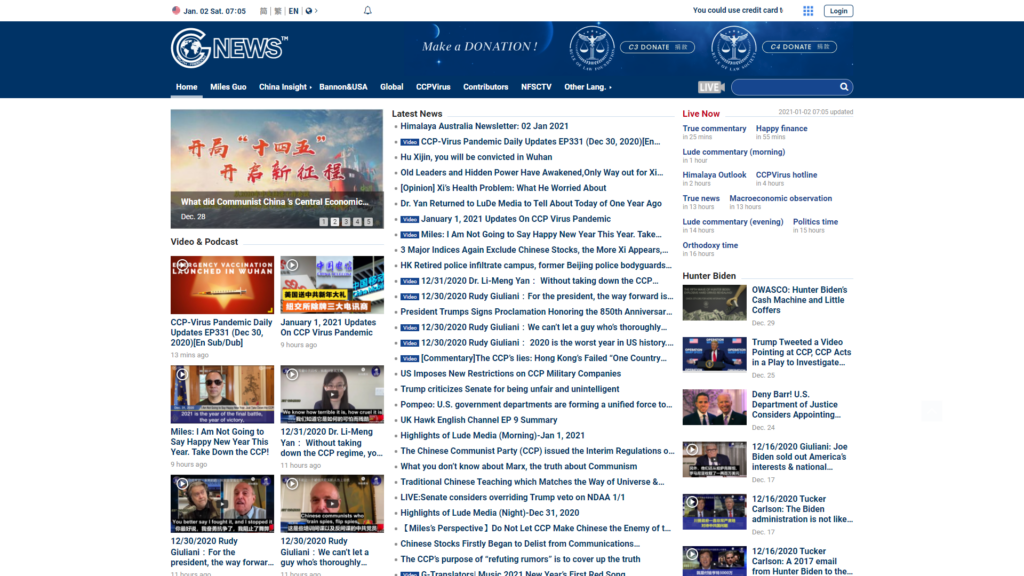This screenshot has height=576, width=1024.
Task: Play Rudy Giuliani way forward video thumbnail
Action: [222, 504]
